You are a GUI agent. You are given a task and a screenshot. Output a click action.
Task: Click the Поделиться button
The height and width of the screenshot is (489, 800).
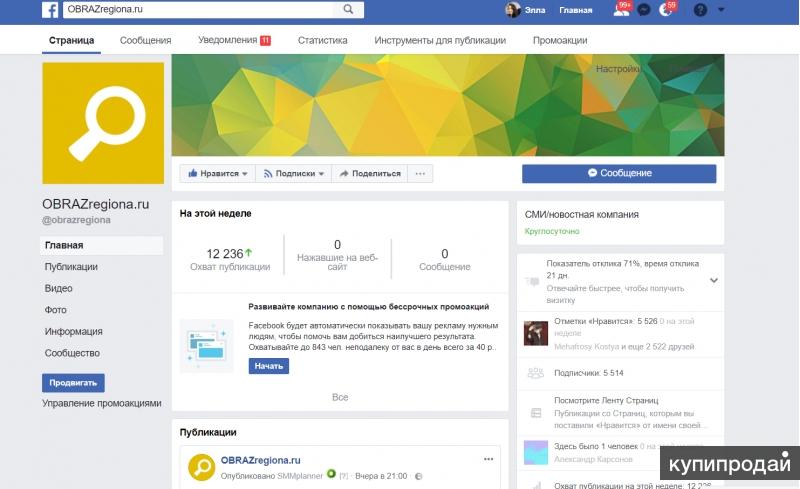pyautogui.click(x=369, y=174)
